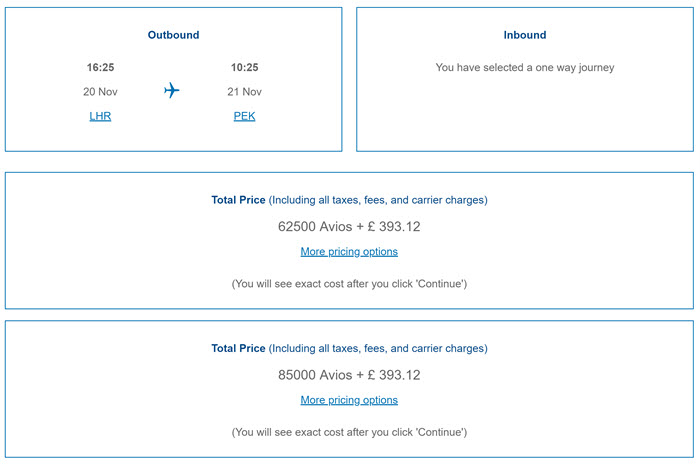700x465 pixels.
Task: Click the first Total Price heading
Action: tap(350, 200)
